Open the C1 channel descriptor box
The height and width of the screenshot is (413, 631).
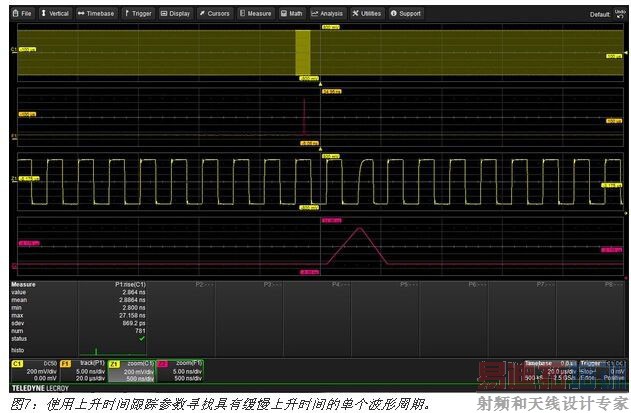pyautogui.click(x=35, y=371)
